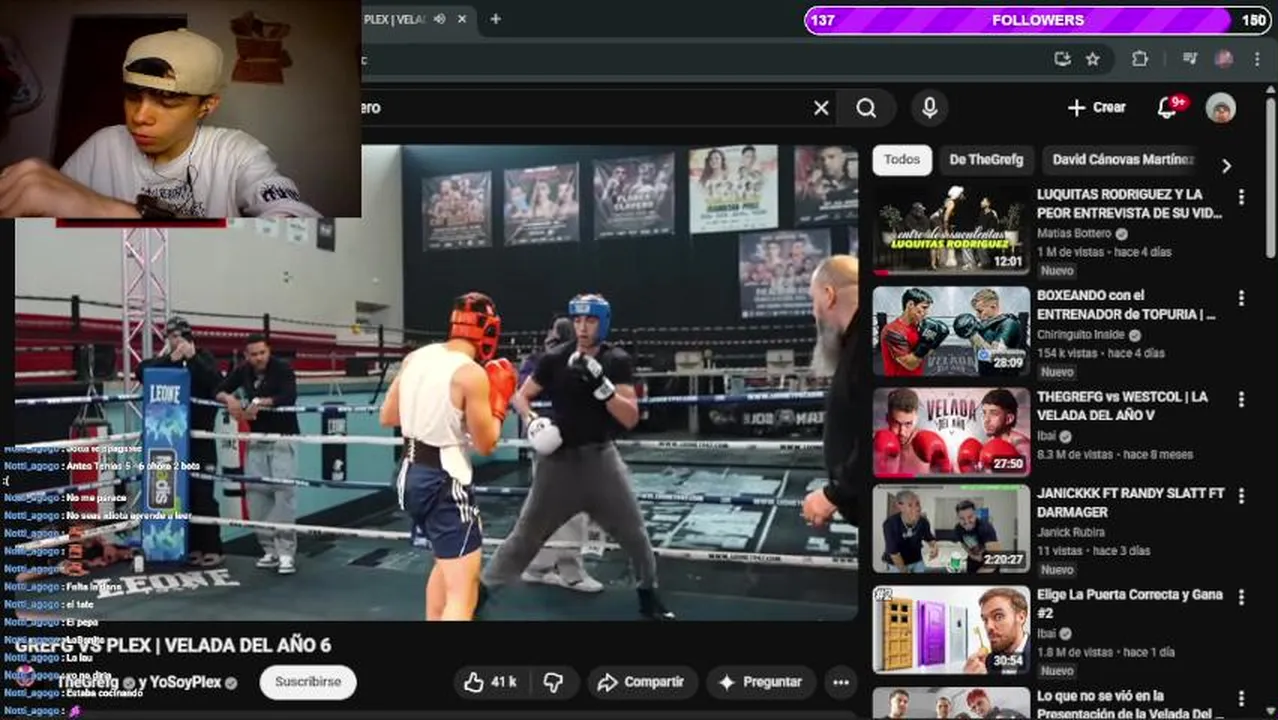Open 'THEGREFG vs WESTCOL' video title

point(1122,405)
